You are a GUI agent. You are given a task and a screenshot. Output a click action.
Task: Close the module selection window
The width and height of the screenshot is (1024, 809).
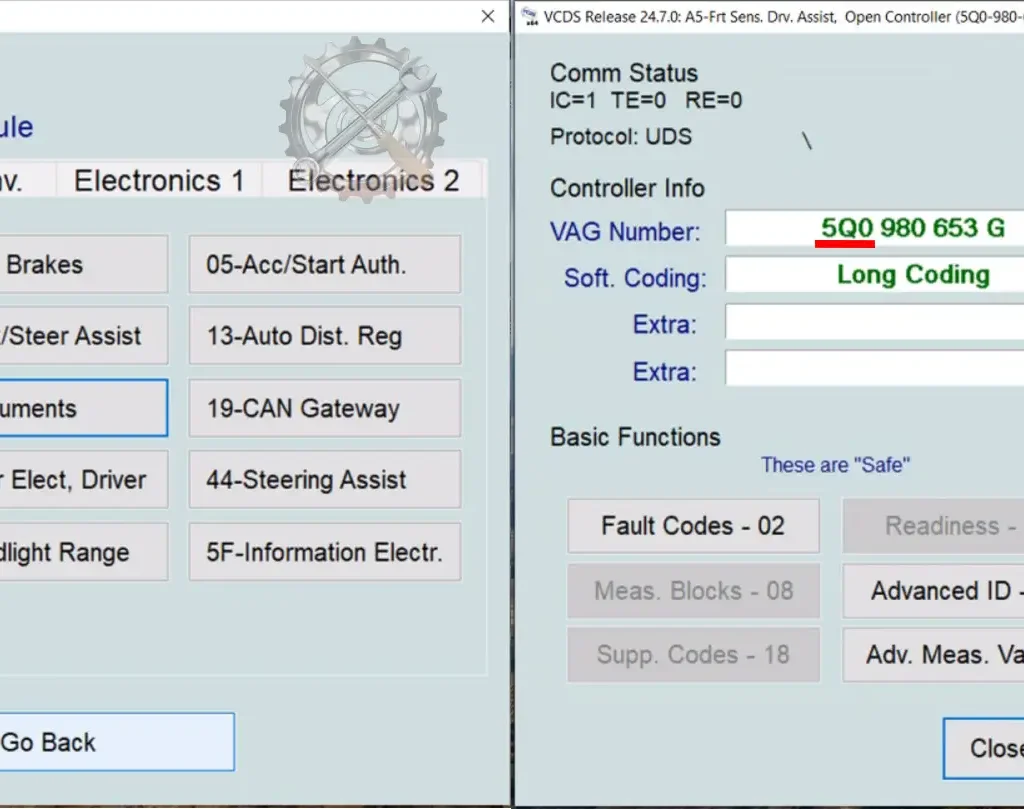tap(488, 16)
